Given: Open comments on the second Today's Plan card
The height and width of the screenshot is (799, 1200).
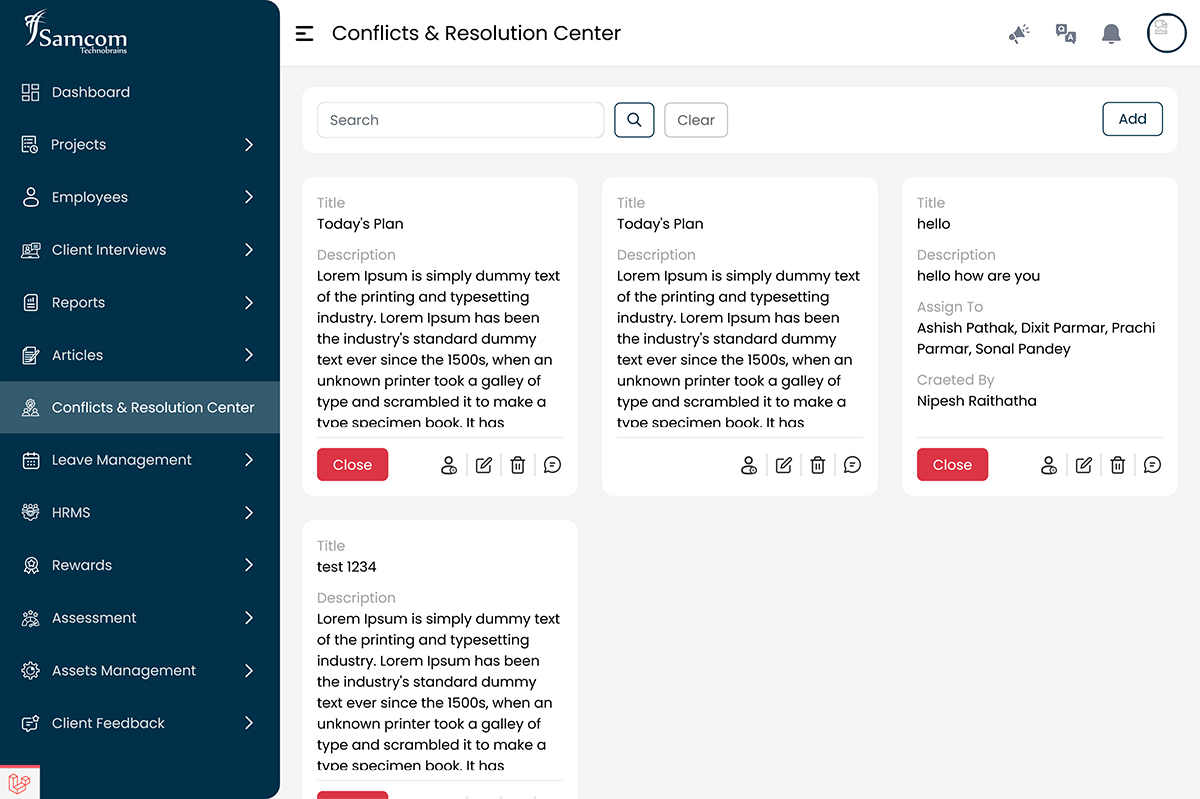Looking at the screenshot, I should 852,465.
